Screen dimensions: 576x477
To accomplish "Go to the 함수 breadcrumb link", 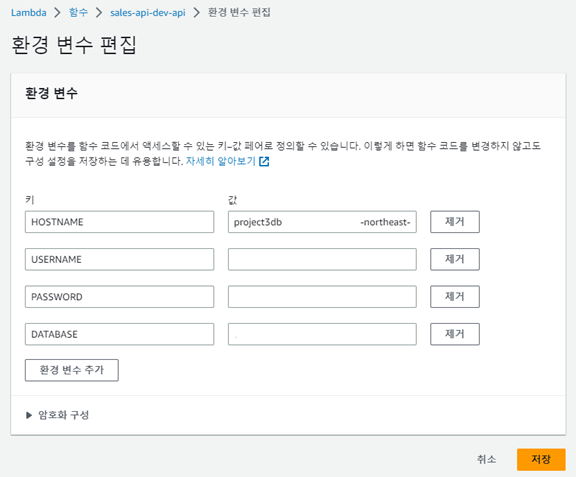I will click(78, 13).
